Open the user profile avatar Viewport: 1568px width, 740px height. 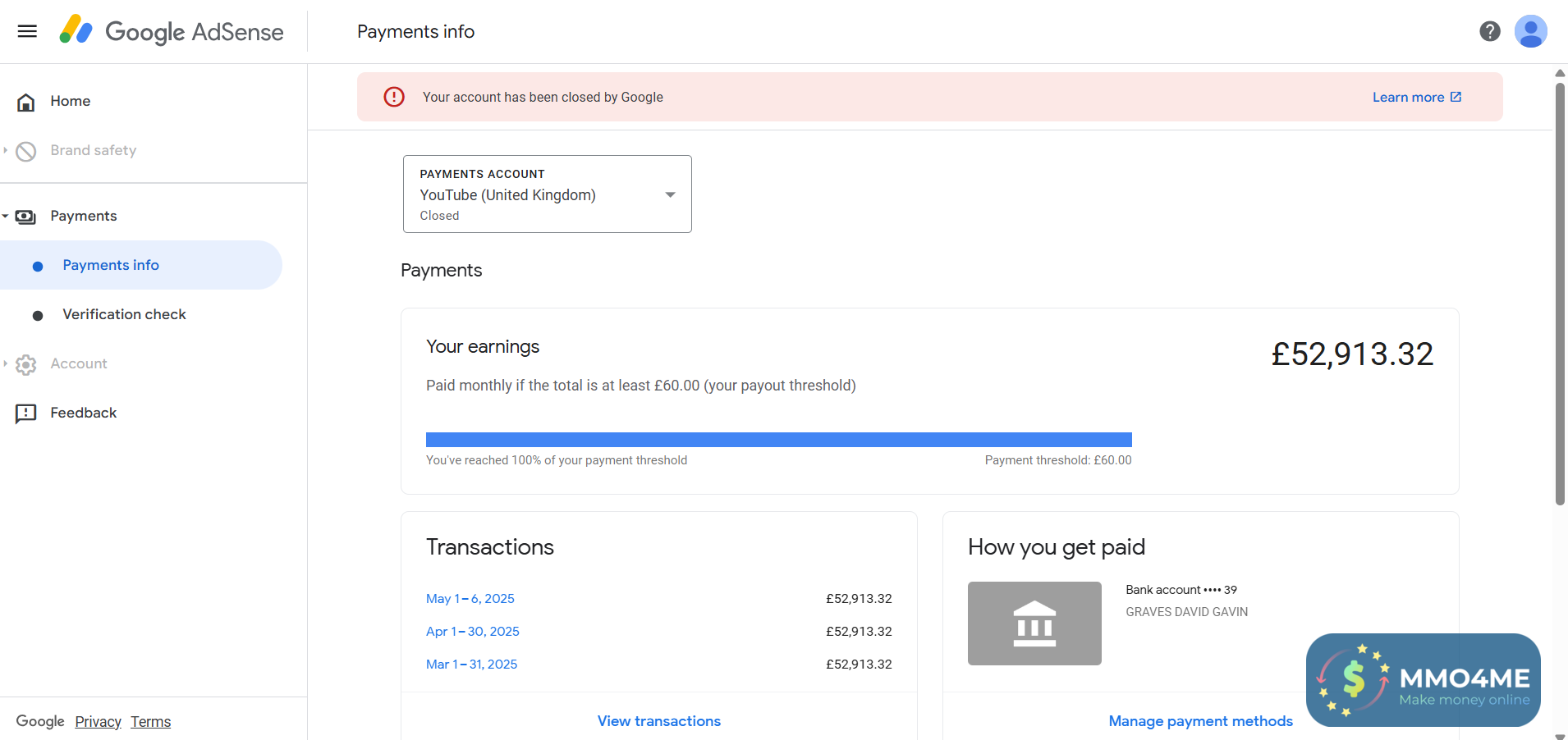(1530, 31)
